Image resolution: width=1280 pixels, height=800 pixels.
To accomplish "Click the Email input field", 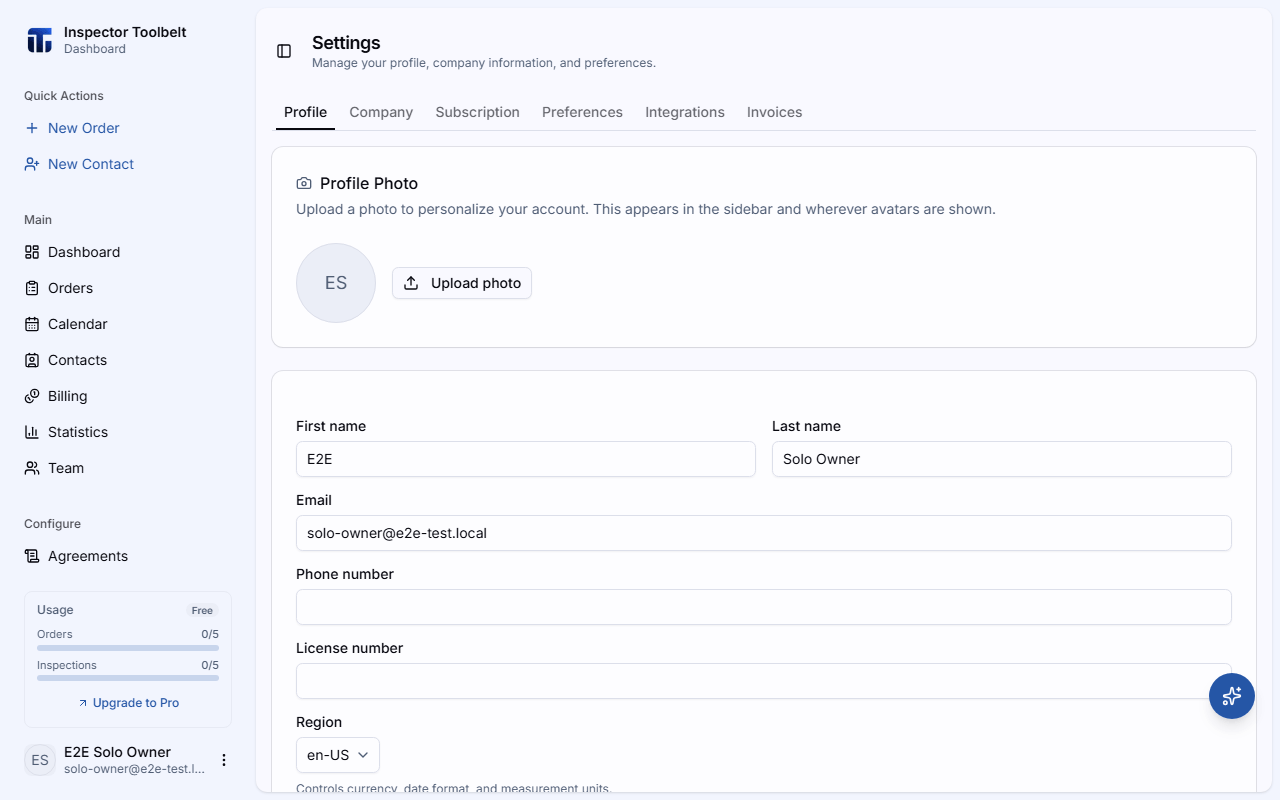I will coord(764,533).
